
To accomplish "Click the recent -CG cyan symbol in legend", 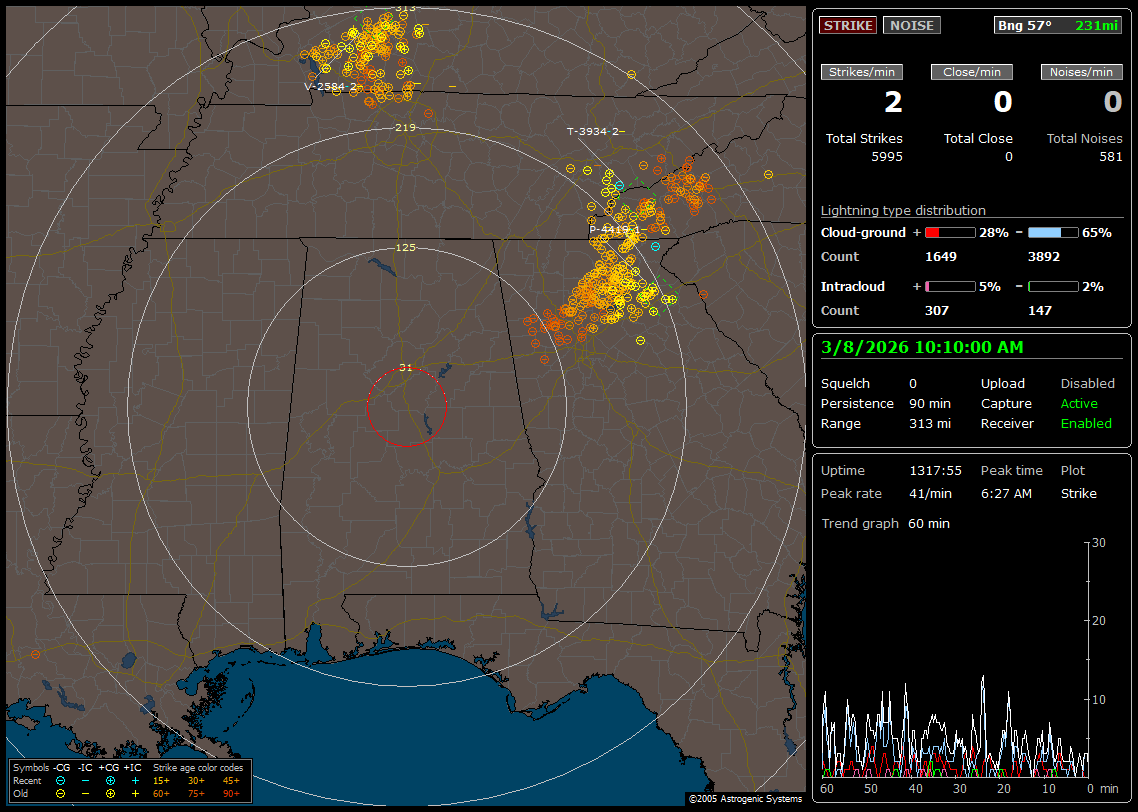I will click(x=60, y=780).
